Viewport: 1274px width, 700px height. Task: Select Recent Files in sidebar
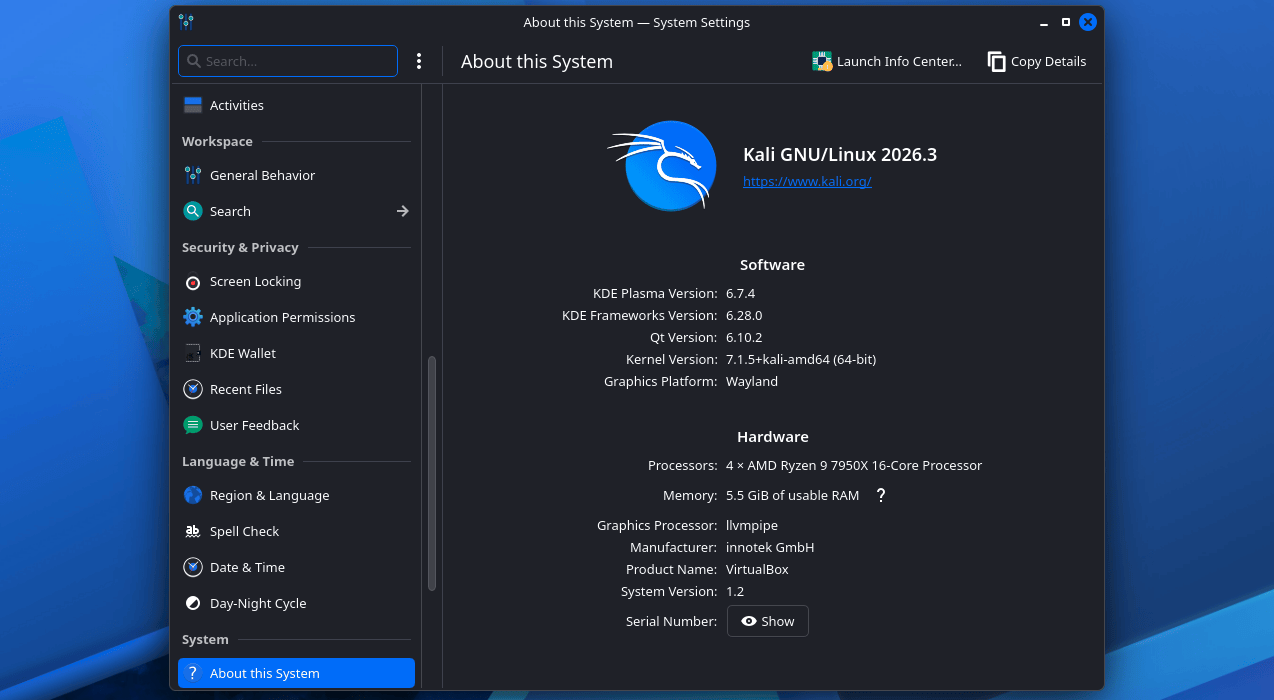coord(296,389)
